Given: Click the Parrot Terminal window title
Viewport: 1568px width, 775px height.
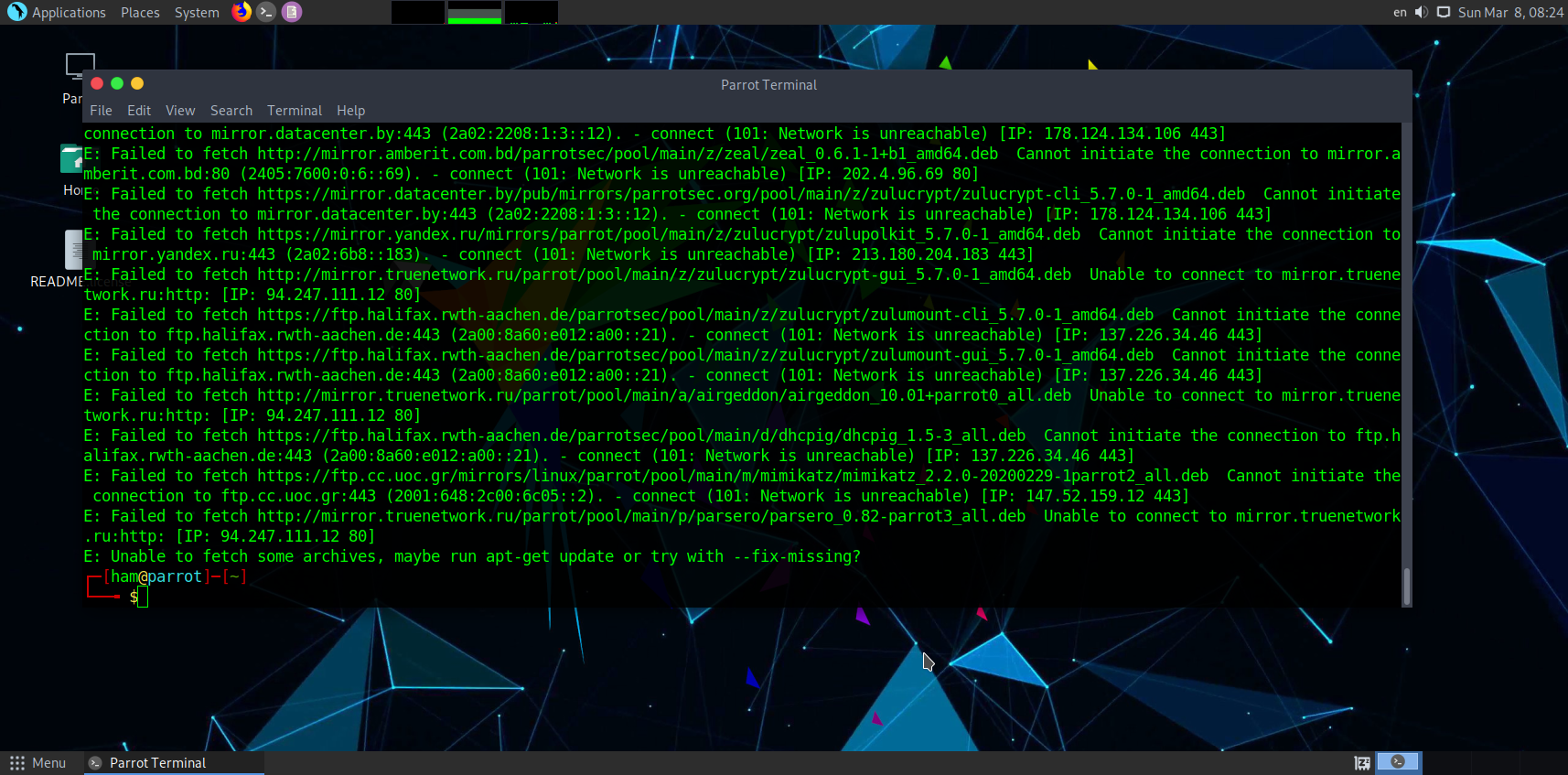Looking at the screenshot, I should coord(768,85).
